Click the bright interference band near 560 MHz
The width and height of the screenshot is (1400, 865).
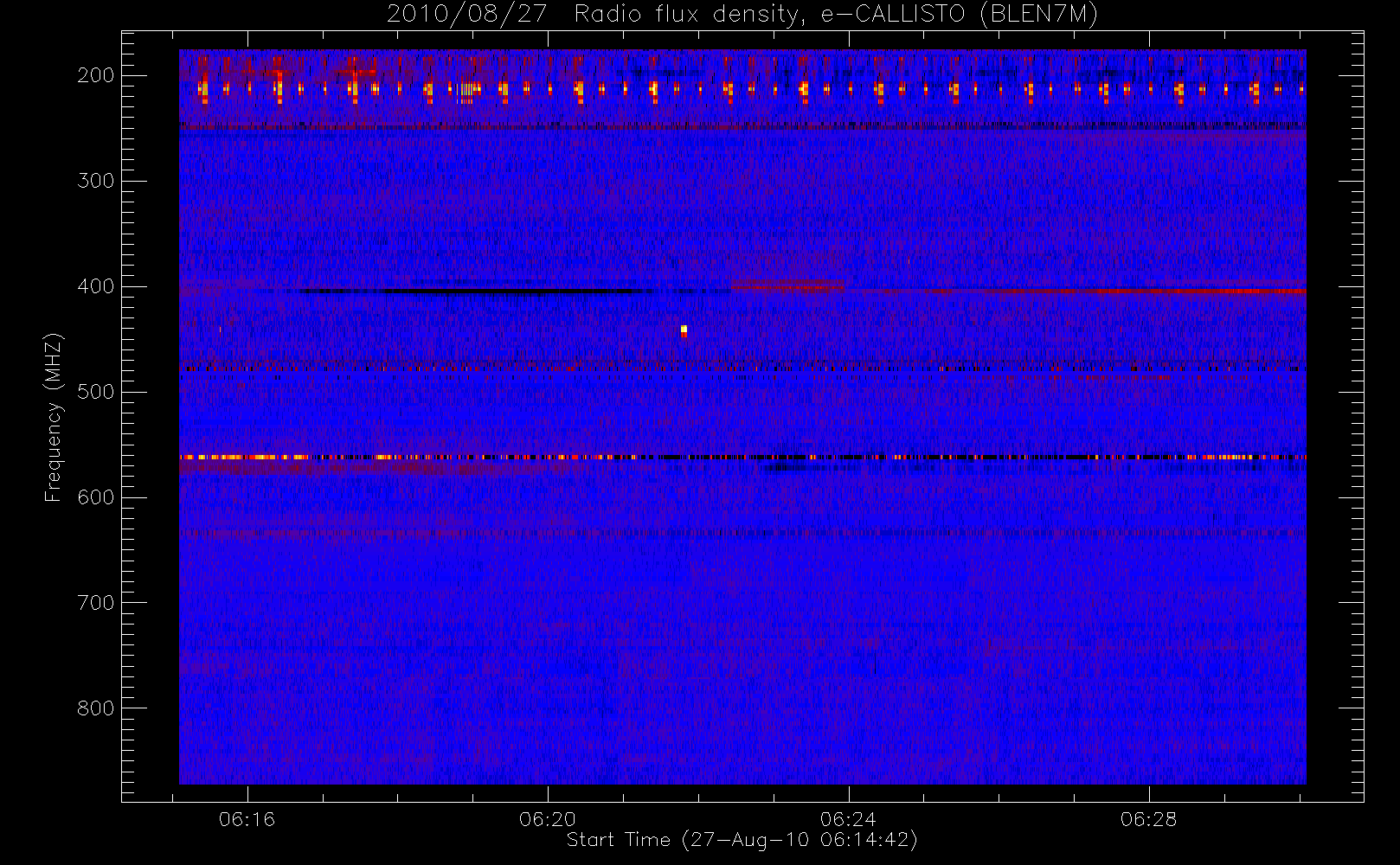742,457
